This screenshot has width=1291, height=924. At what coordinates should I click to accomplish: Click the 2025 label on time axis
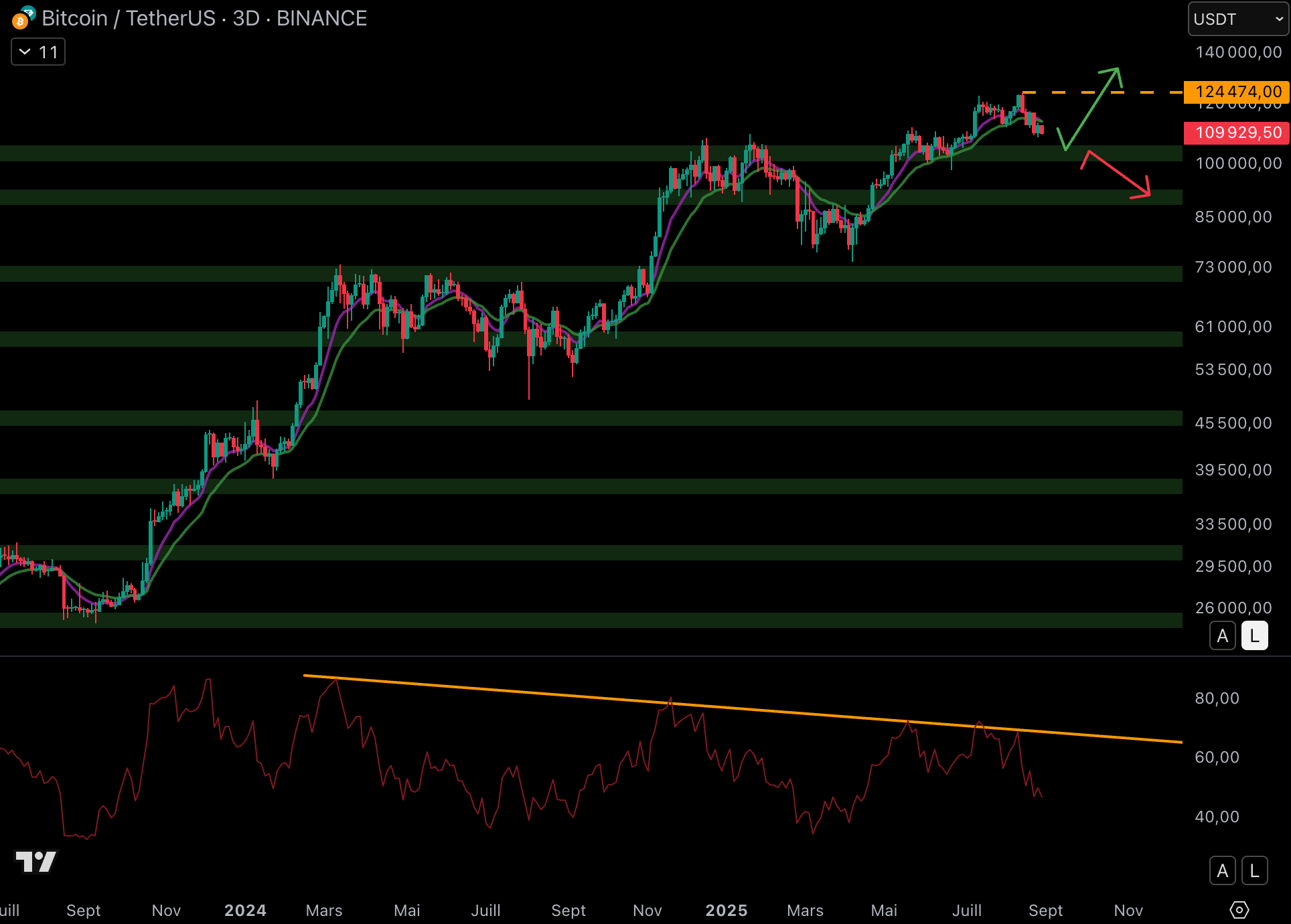coord(726,910)
